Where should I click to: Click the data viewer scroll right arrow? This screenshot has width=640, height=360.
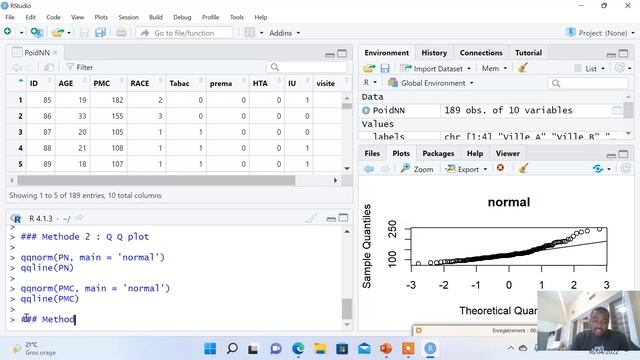point(336,180)
